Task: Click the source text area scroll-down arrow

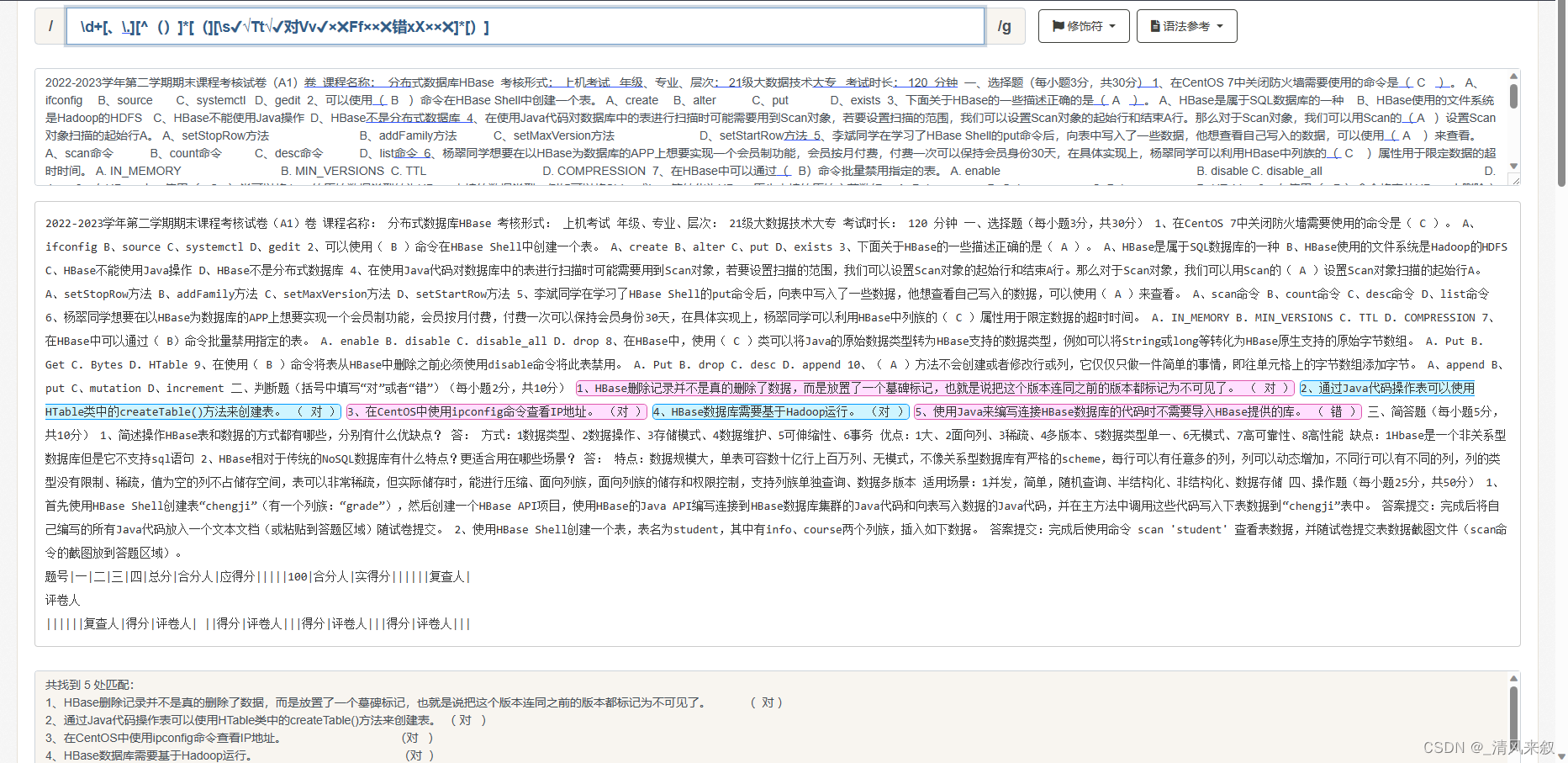Action: point(1513,166)
